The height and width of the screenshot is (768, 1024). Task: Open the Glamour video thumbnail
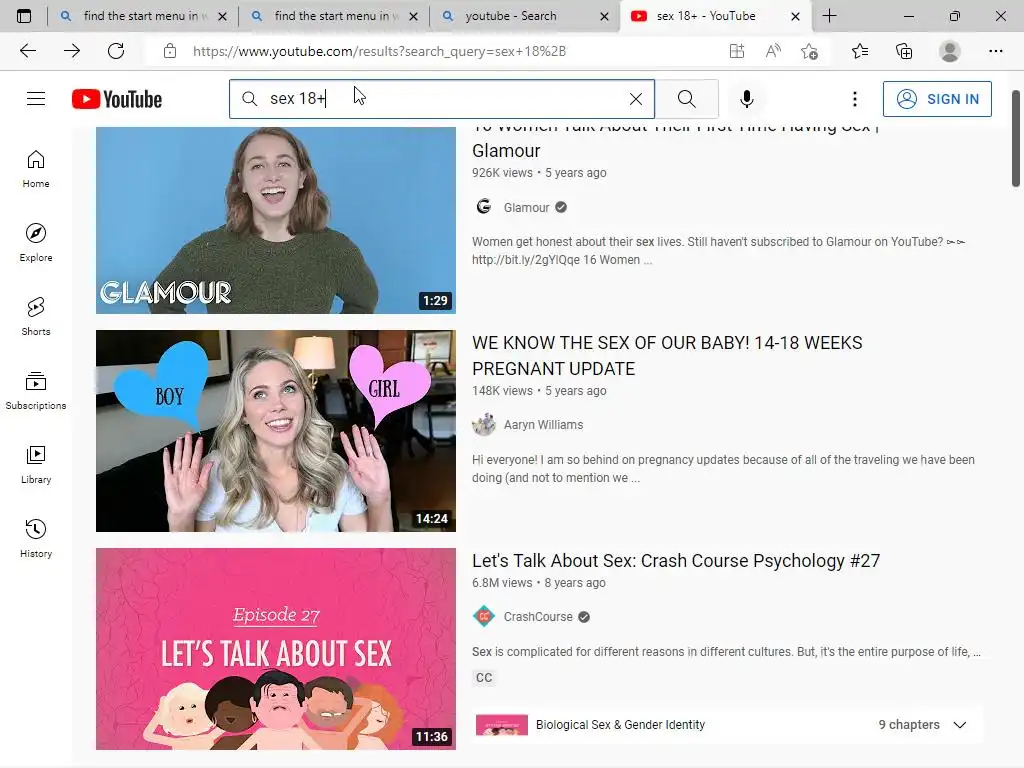276,220
